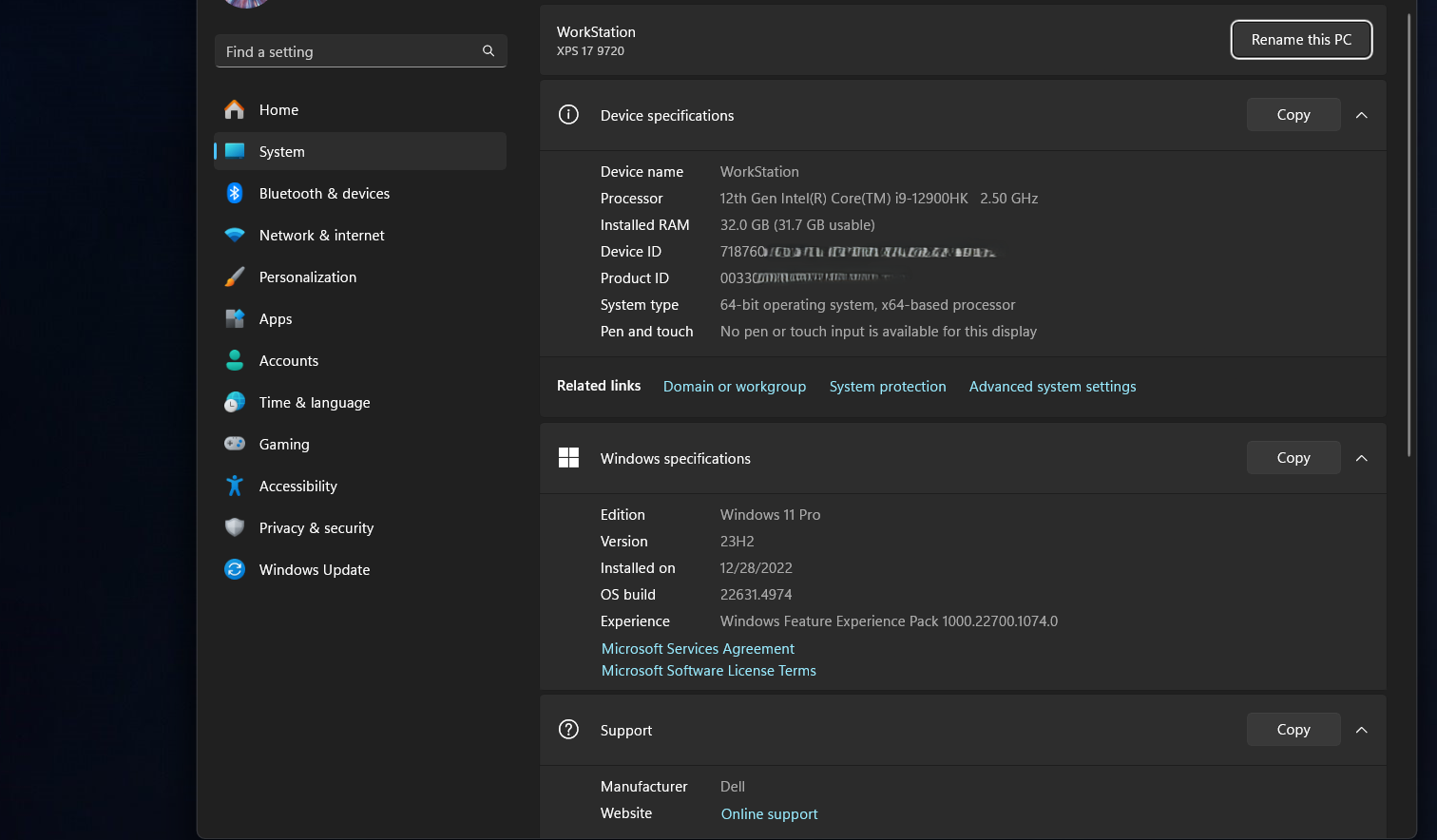Click the System monitor icon
1437x840 pixels.
(x=235, y=151)
